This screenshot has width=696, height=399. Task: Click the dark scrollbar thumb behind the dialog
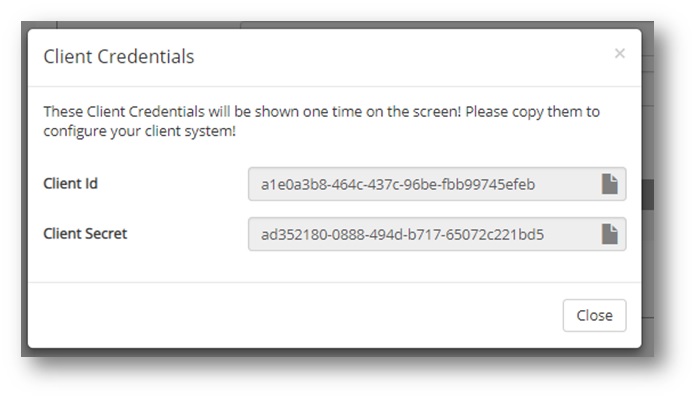pos(648,194)
